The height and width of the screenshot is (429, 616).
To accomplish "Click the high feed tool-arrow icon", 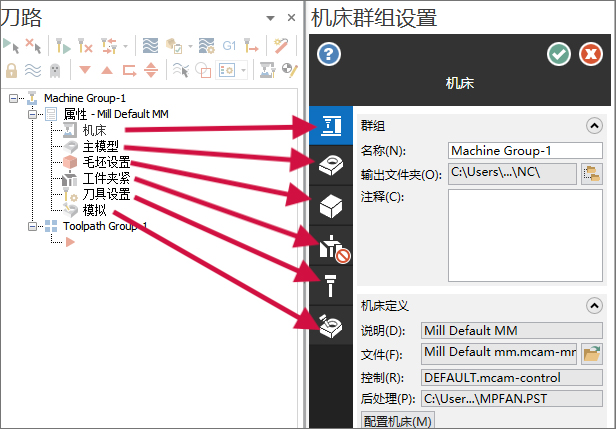I will [251, 46].
